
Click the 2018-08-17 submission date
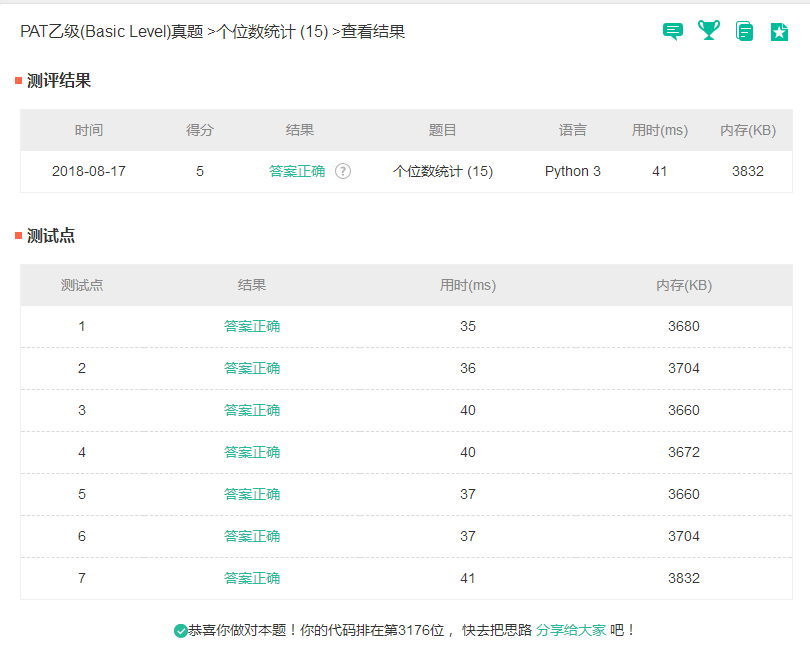(x=89, y=171)
